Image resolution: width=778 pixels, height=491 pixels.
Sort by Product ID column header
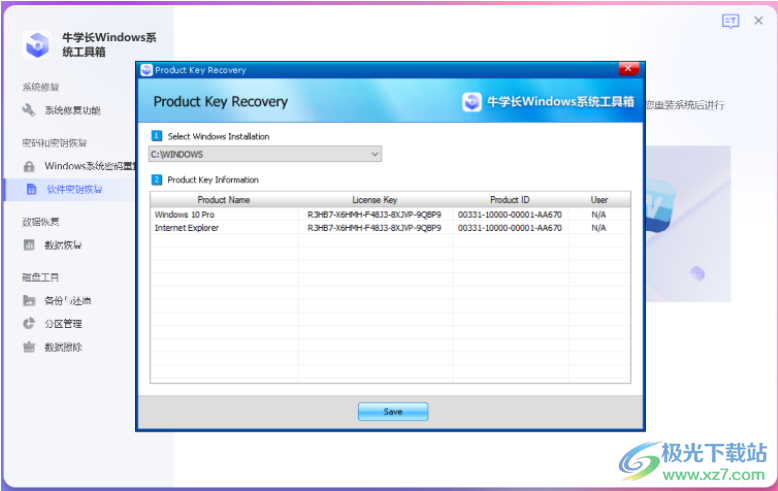(510, 199)
